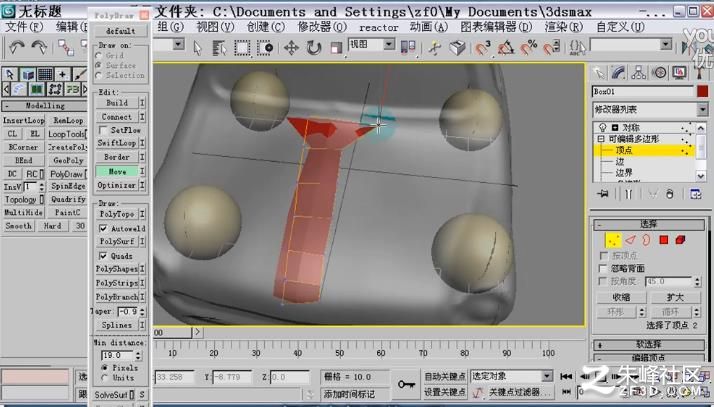
Task: Expand the 软选择 rollout
Action: [649, 345]
